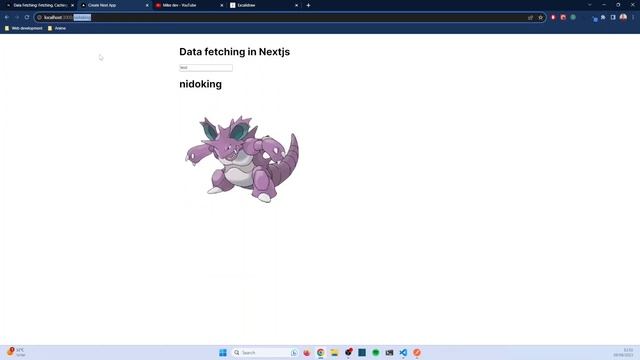640x360 pixels.
Task: Open Chrome three-dot menu
Action: [633, 18]
